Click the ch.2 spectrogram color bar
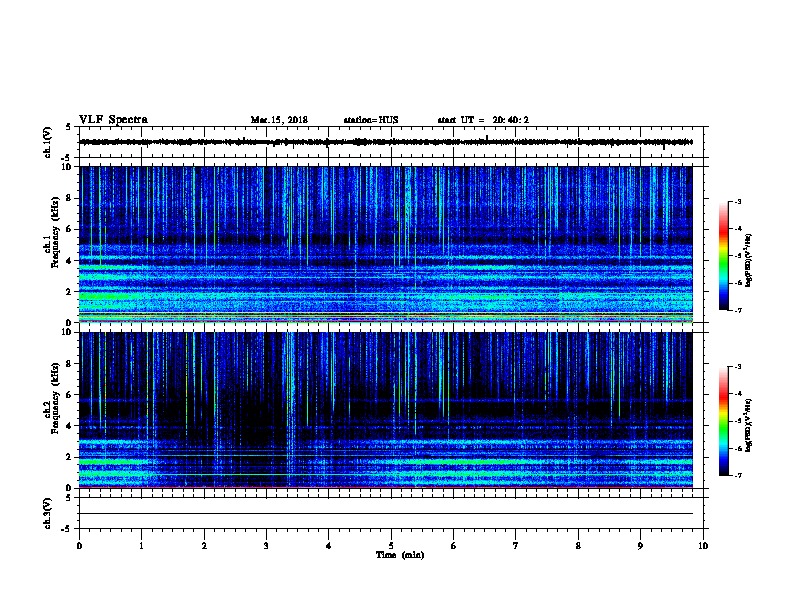 (x=723, y=421)
